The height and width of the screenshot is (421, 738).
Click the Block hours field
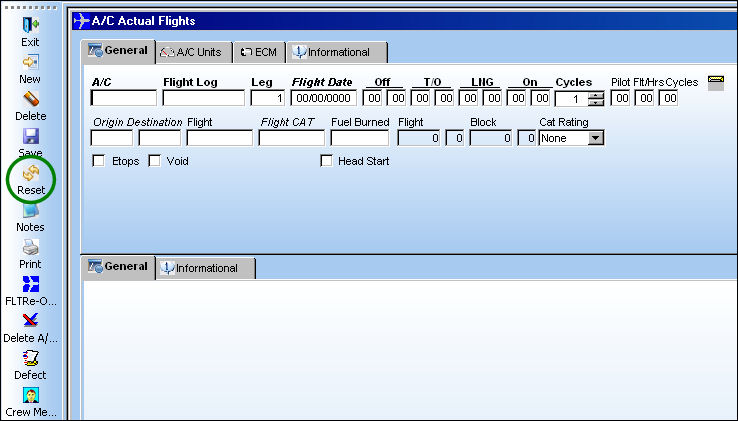click(491, 138)
